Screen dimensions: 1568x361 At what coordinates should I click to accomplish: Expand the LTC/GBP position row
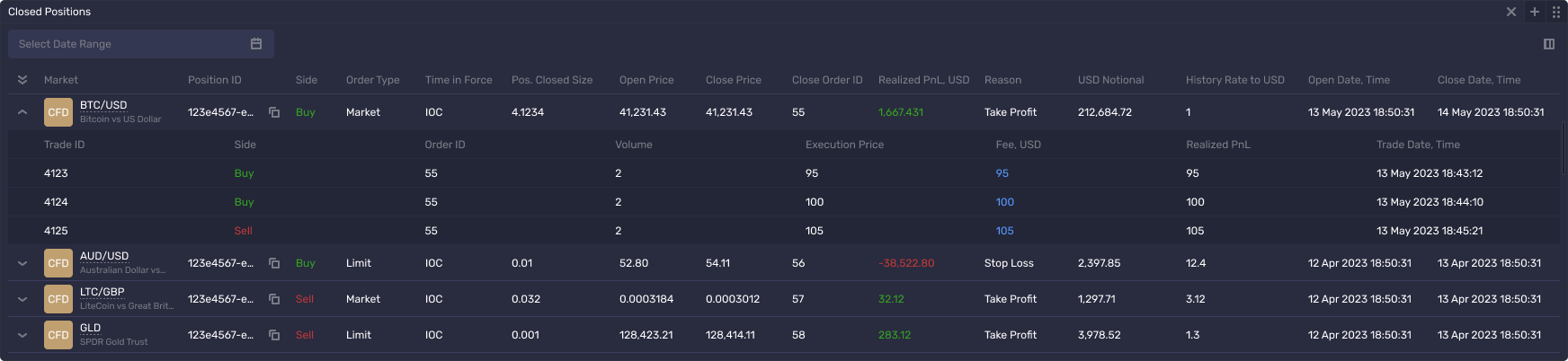22,299
